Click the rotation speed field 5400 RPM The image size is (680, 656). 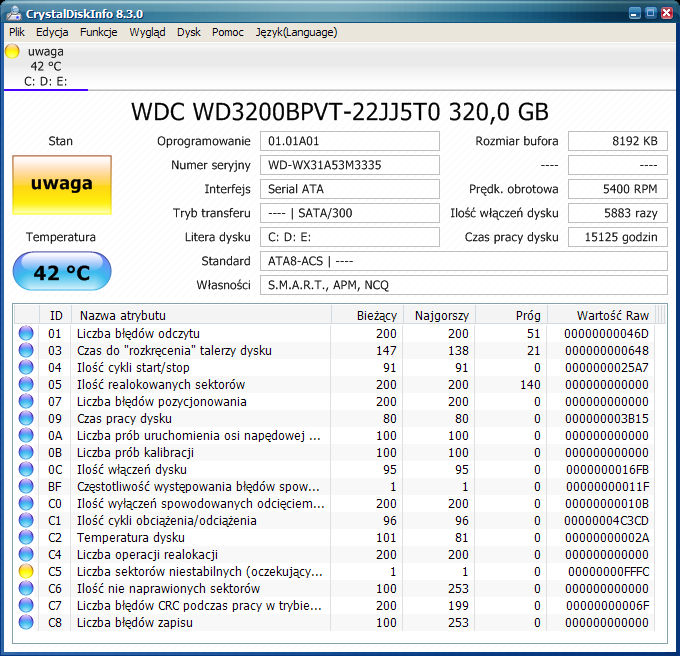pyautogui.click(x=618, y=189)
